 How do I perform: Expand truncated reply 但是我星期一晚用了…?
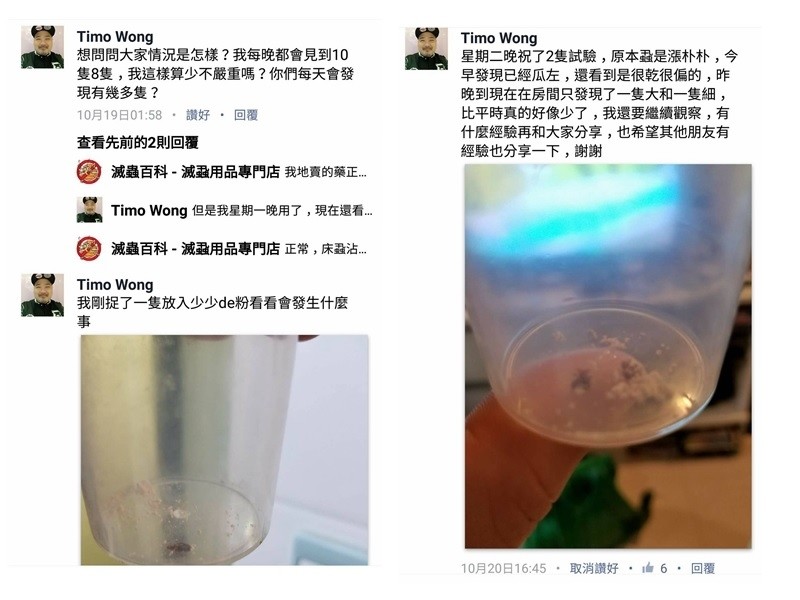point(282,210)
